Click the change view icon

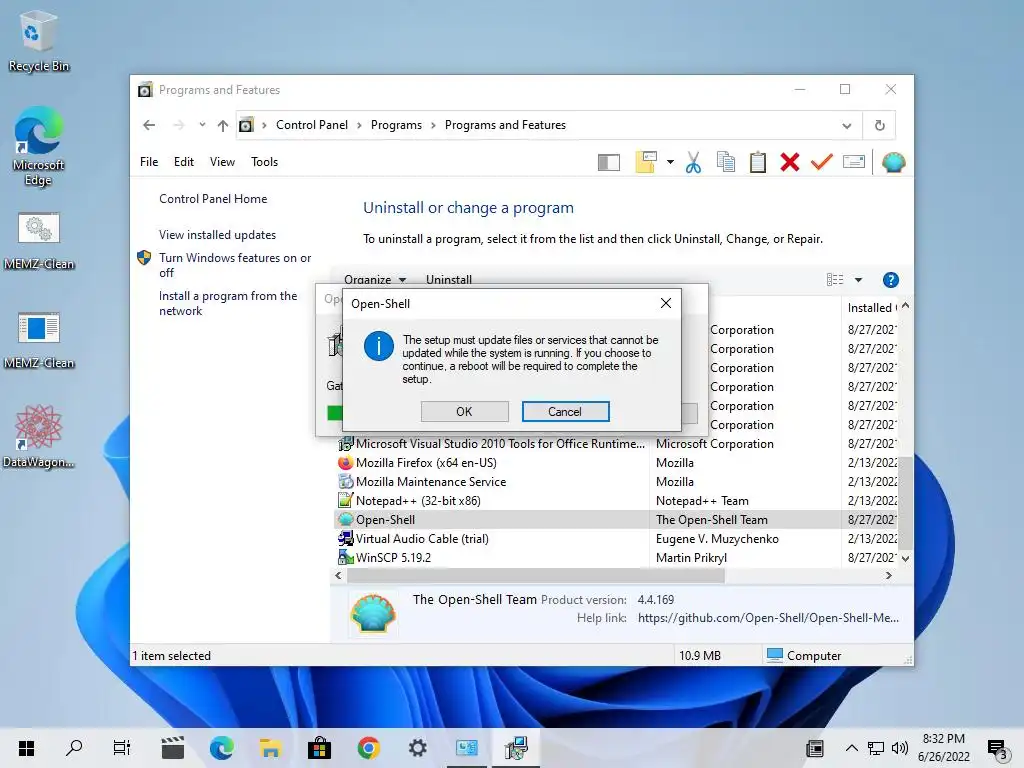835,280
